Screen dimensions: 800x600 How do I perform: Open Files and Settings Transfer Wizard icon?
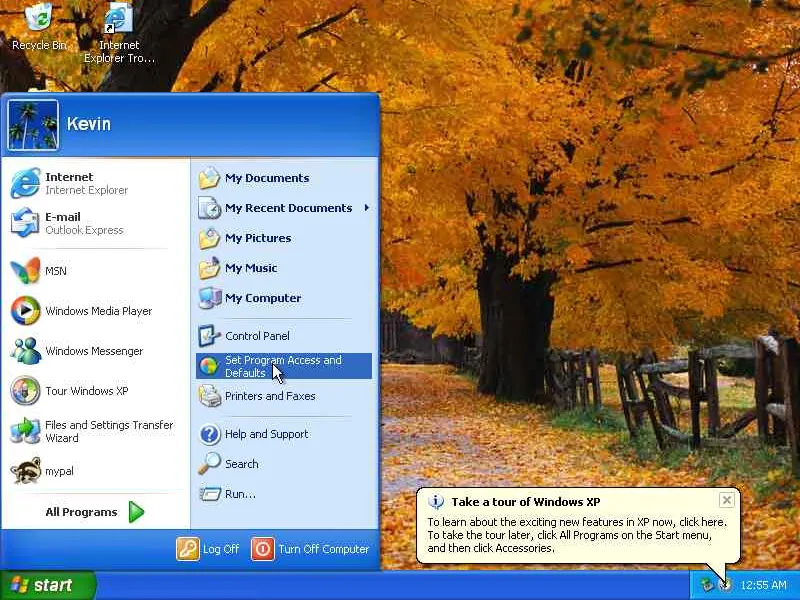25,431
